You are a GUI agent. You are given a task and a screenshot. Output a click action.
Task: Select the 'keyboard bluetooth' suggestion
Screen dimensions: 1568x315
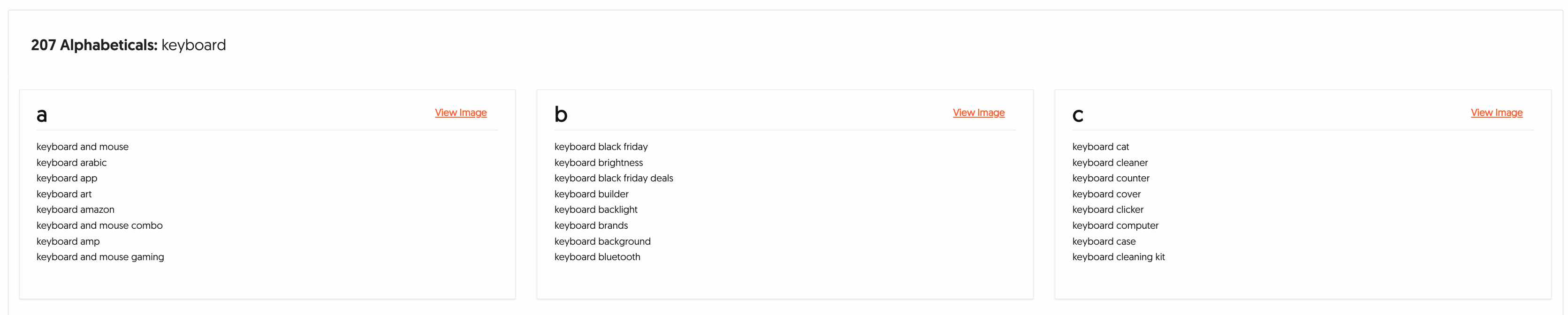click(597, 257)
